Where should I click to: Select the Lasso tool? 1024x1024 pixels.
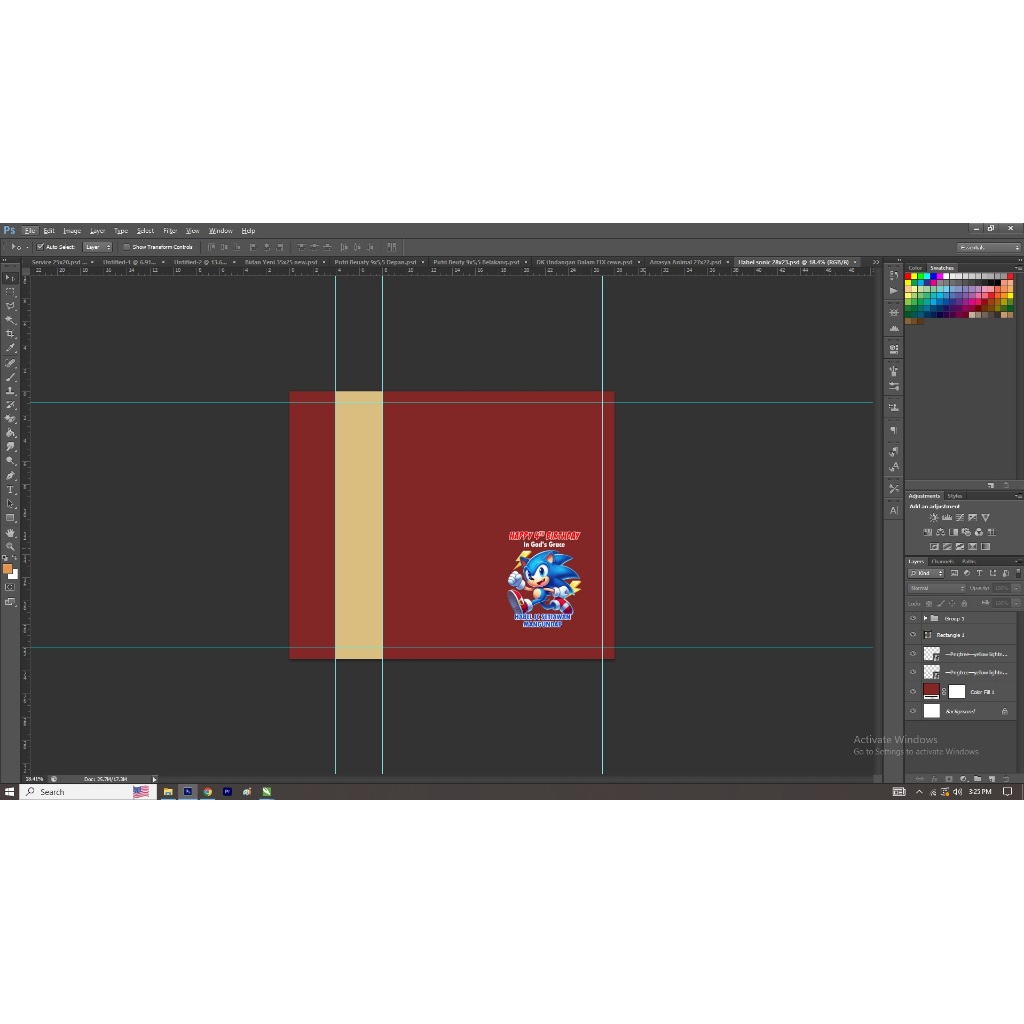click(x=10, y=306)
